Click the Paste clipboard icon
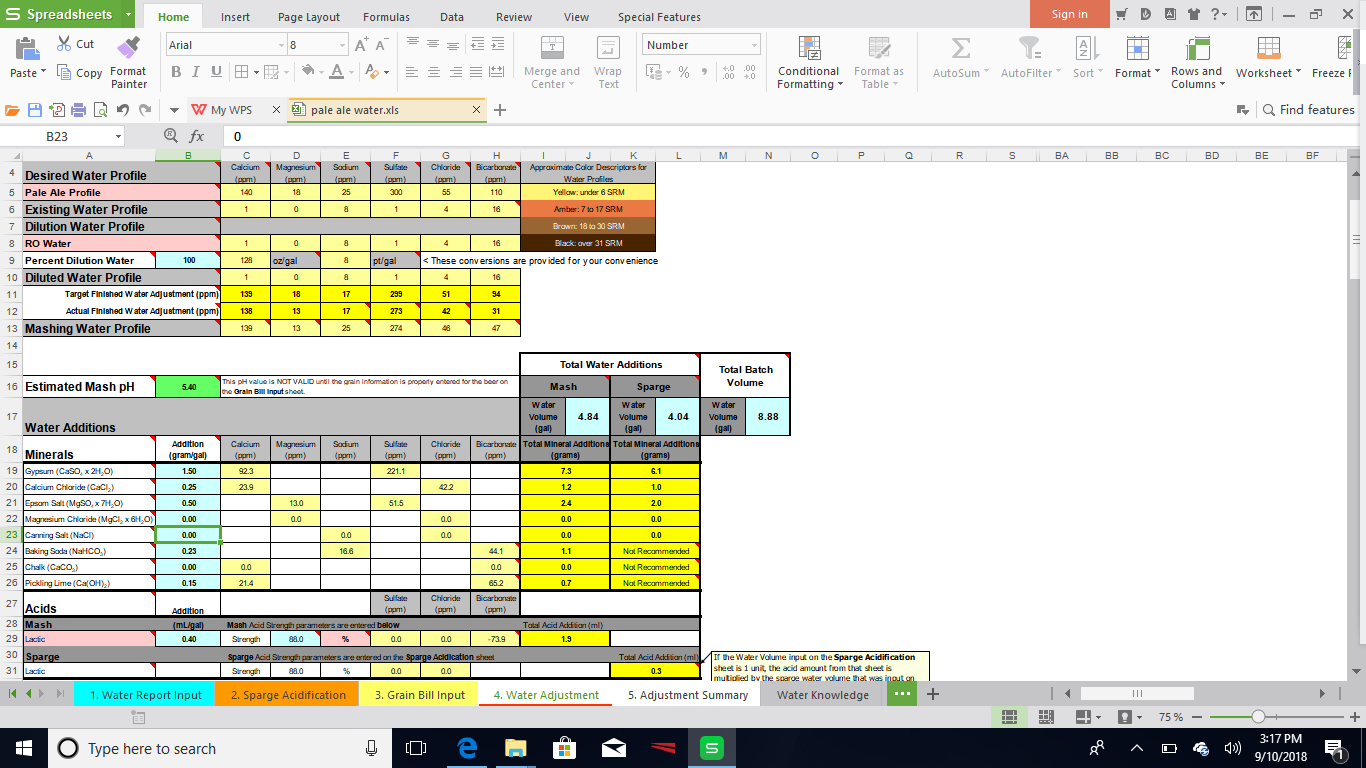 point(27,47)
